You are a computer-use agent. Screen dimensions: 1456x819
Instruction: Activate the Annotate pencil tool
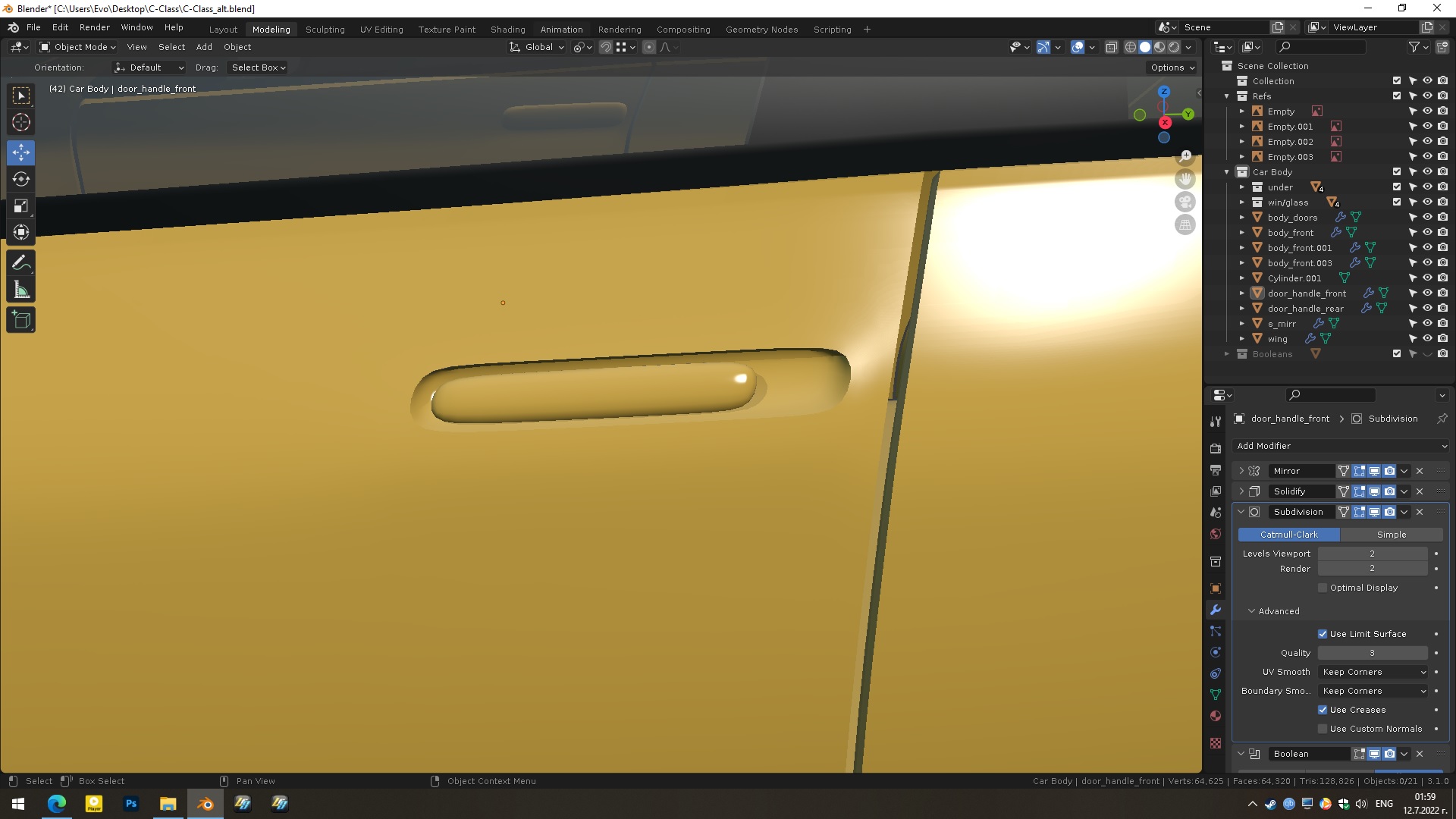[x=21, y=263]
